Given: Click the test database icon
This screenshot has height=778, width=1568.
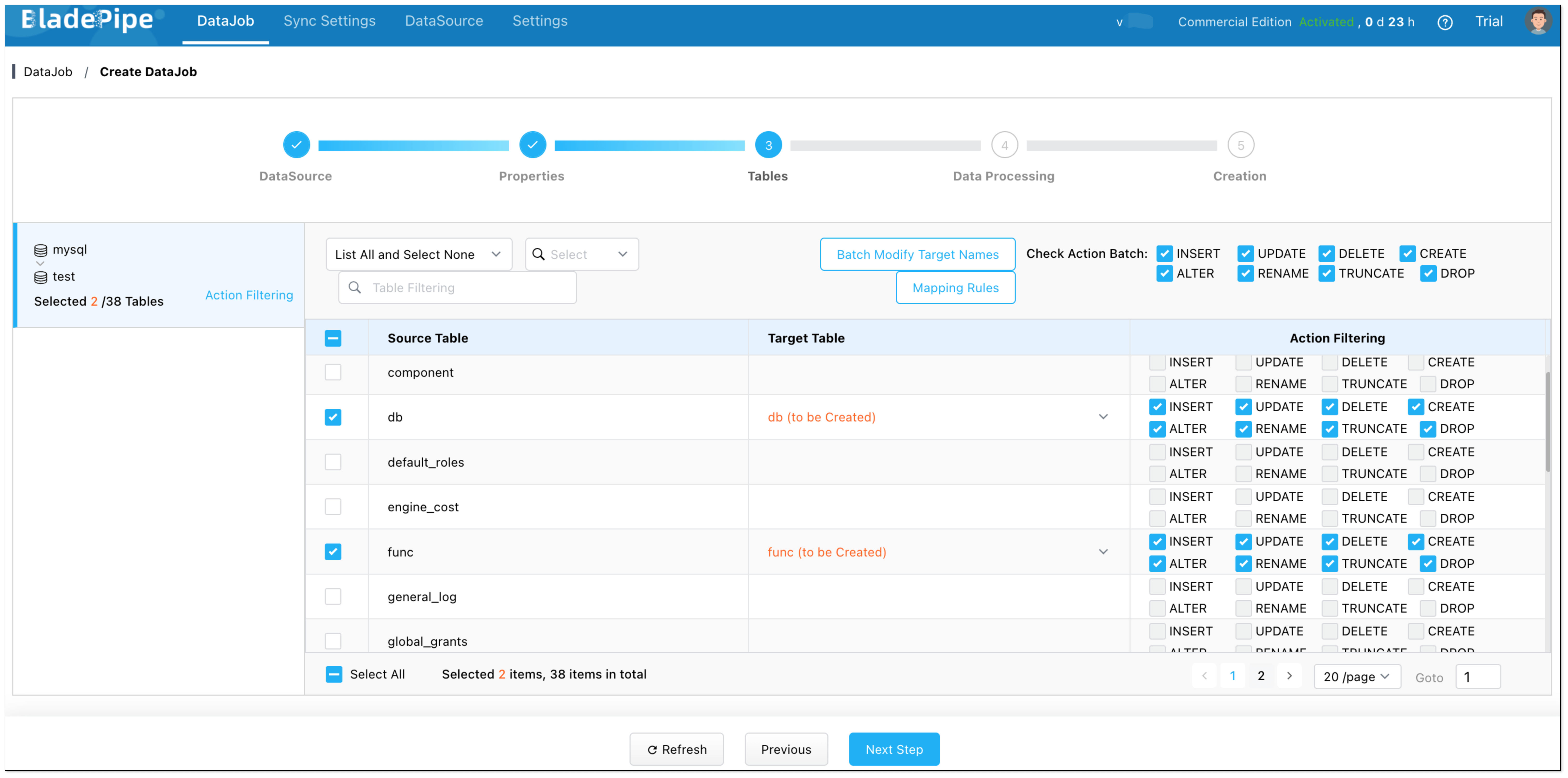Looking at the screenshot, I should pos(41,277).
